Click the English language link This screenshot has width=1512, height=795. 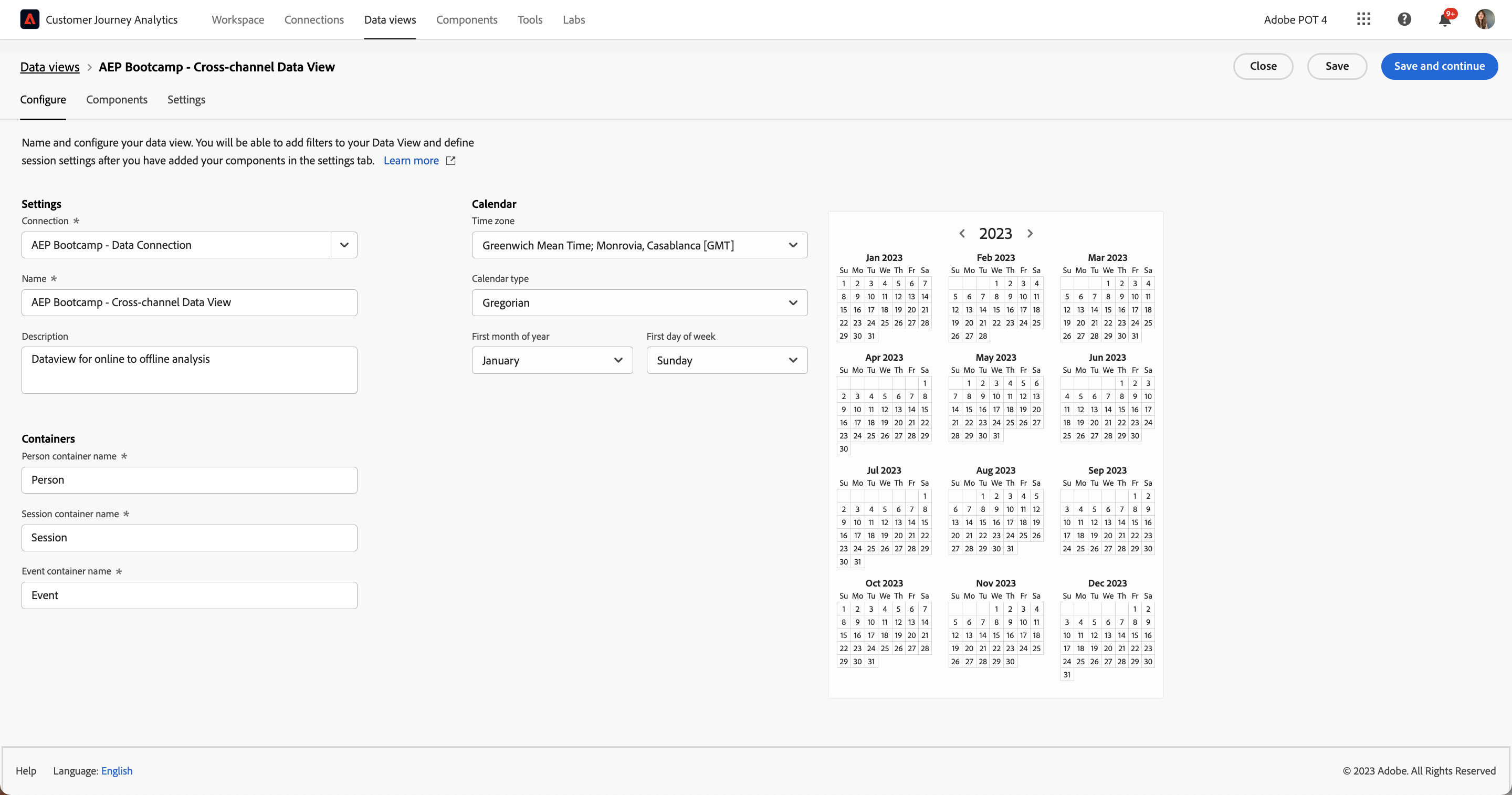(x=117, y=771)
